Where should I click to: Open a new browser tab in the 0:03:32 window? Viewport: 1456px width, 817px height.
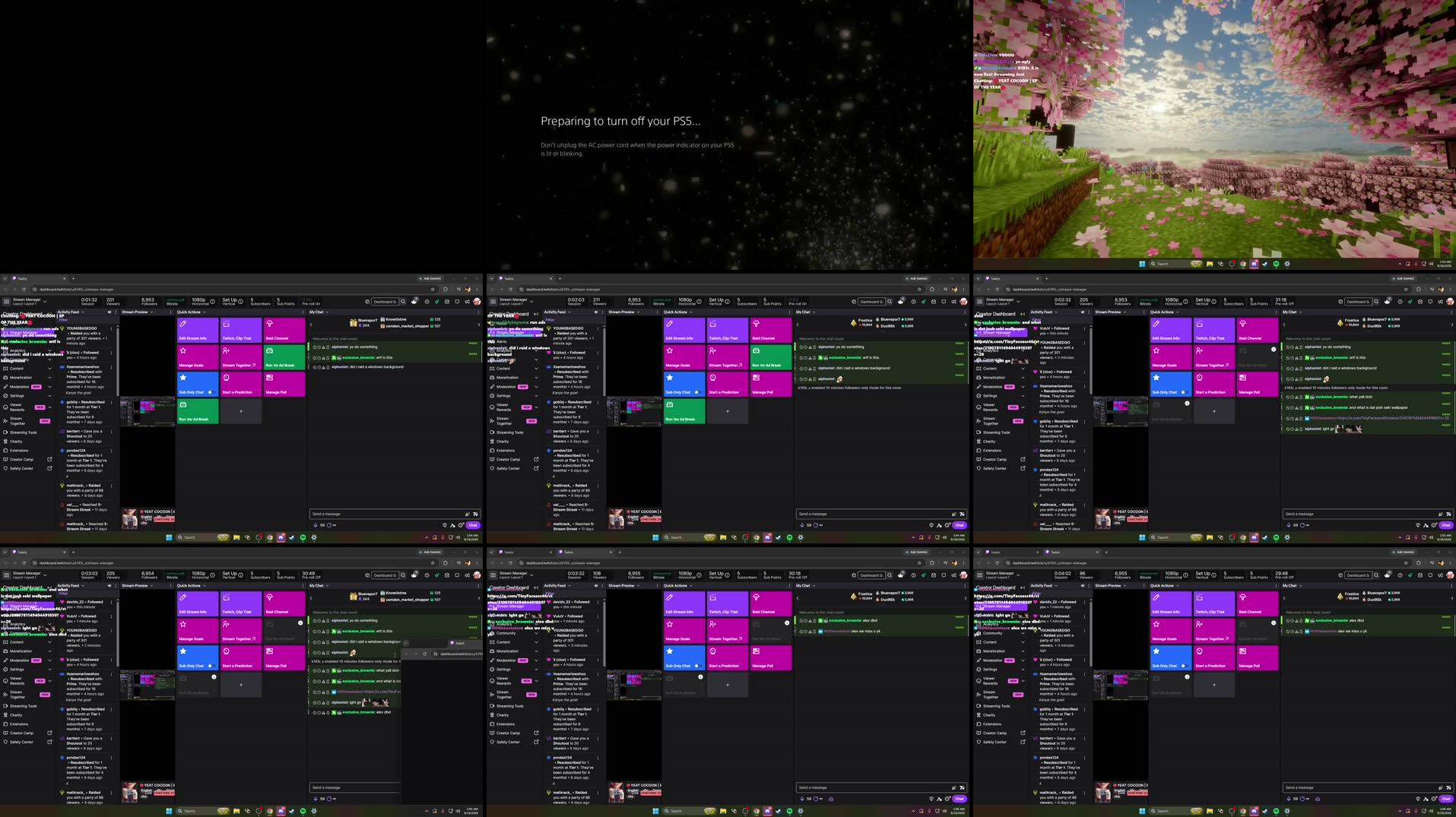[618, 553]
